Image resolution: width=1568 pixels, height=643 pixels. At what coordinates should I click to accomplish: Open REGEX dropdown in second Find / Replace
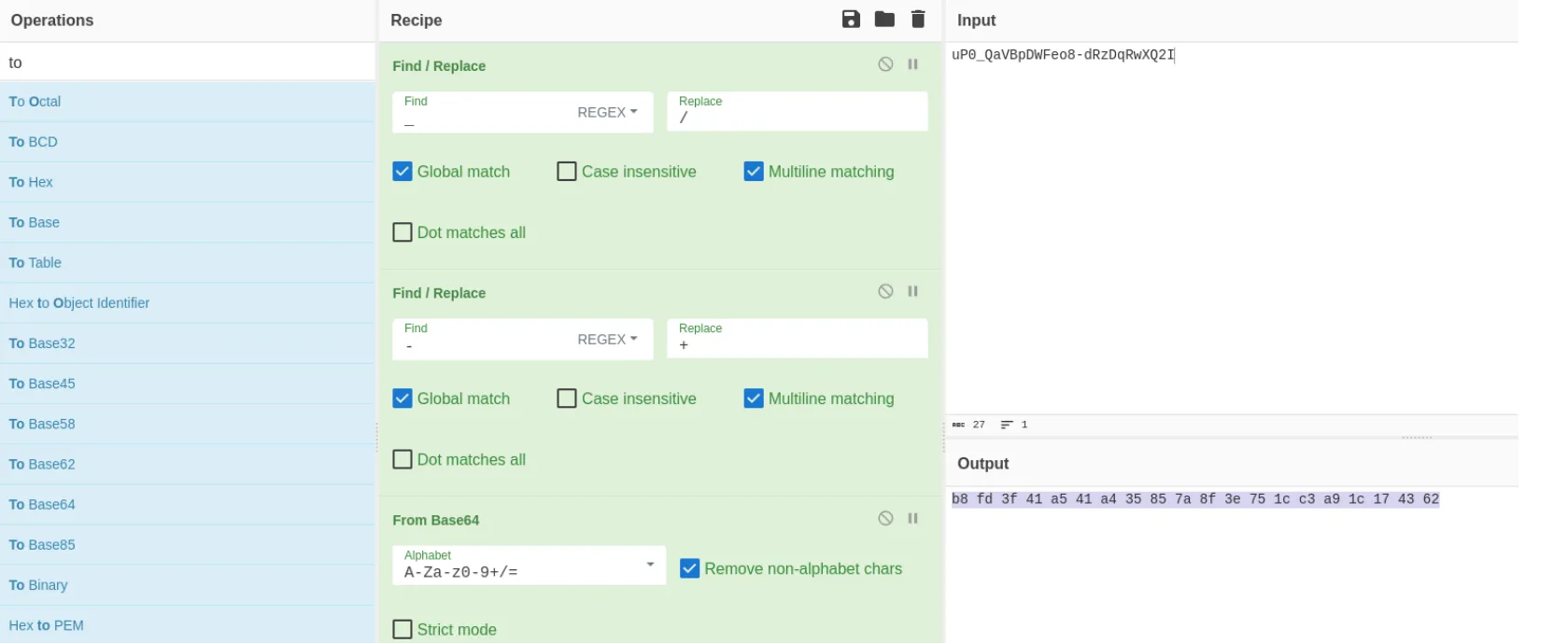click(x=607, y=340)
